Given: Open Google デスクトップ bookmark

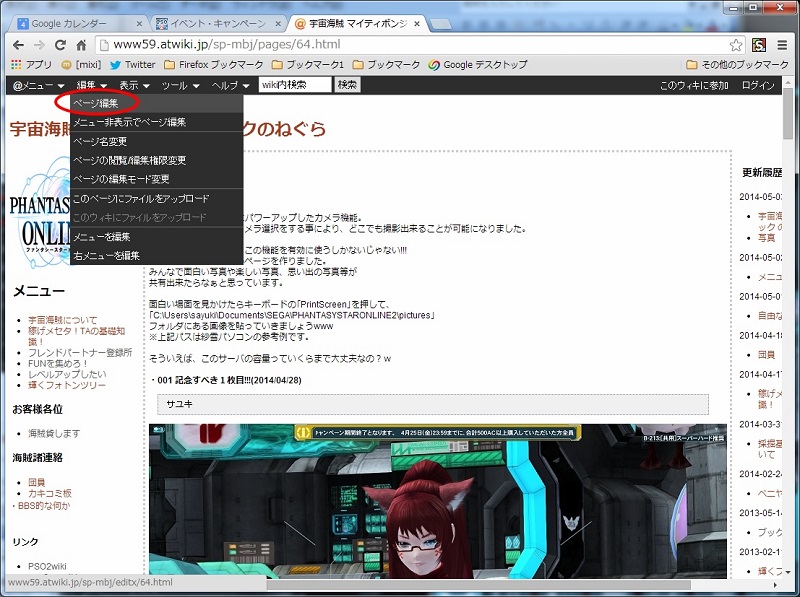Looking at the screenshot, I should tap(478, 65).
